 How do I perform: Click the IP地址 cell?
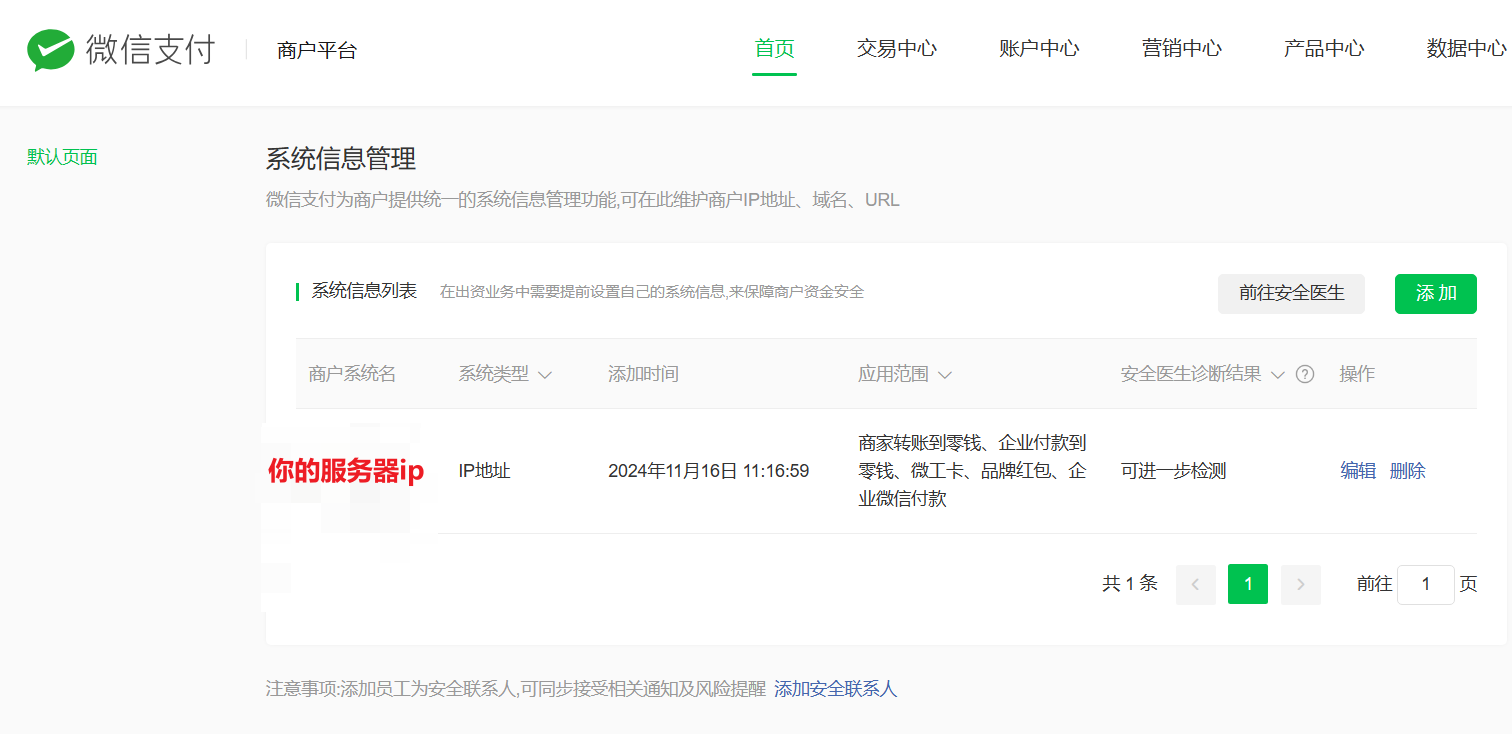pos(484,471)
